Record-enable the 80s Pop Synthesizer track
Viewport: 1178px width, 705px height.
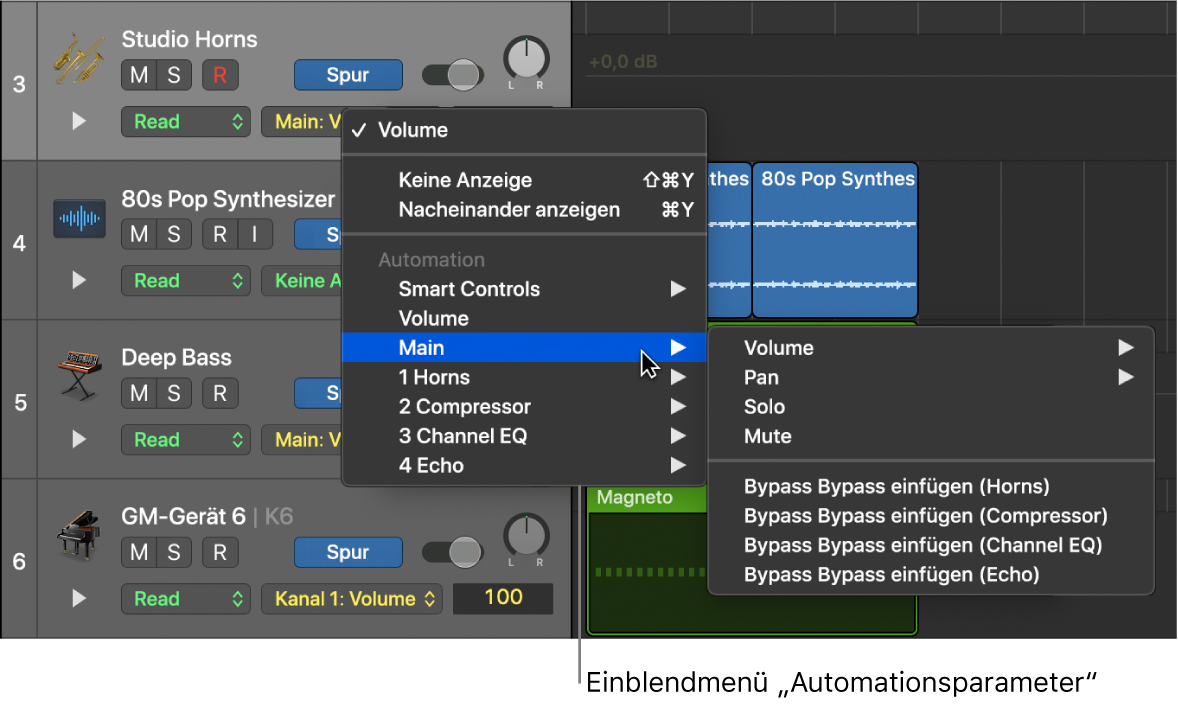[219, 234]
